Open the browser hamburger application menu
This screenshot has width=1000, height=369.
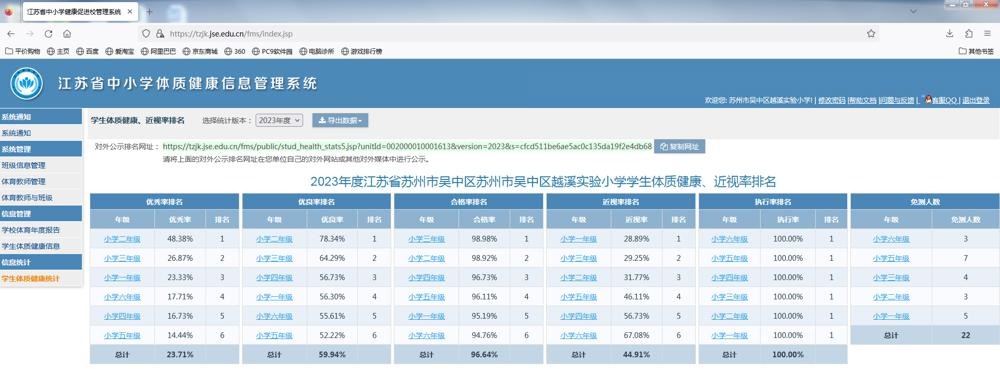coord(987,33)
